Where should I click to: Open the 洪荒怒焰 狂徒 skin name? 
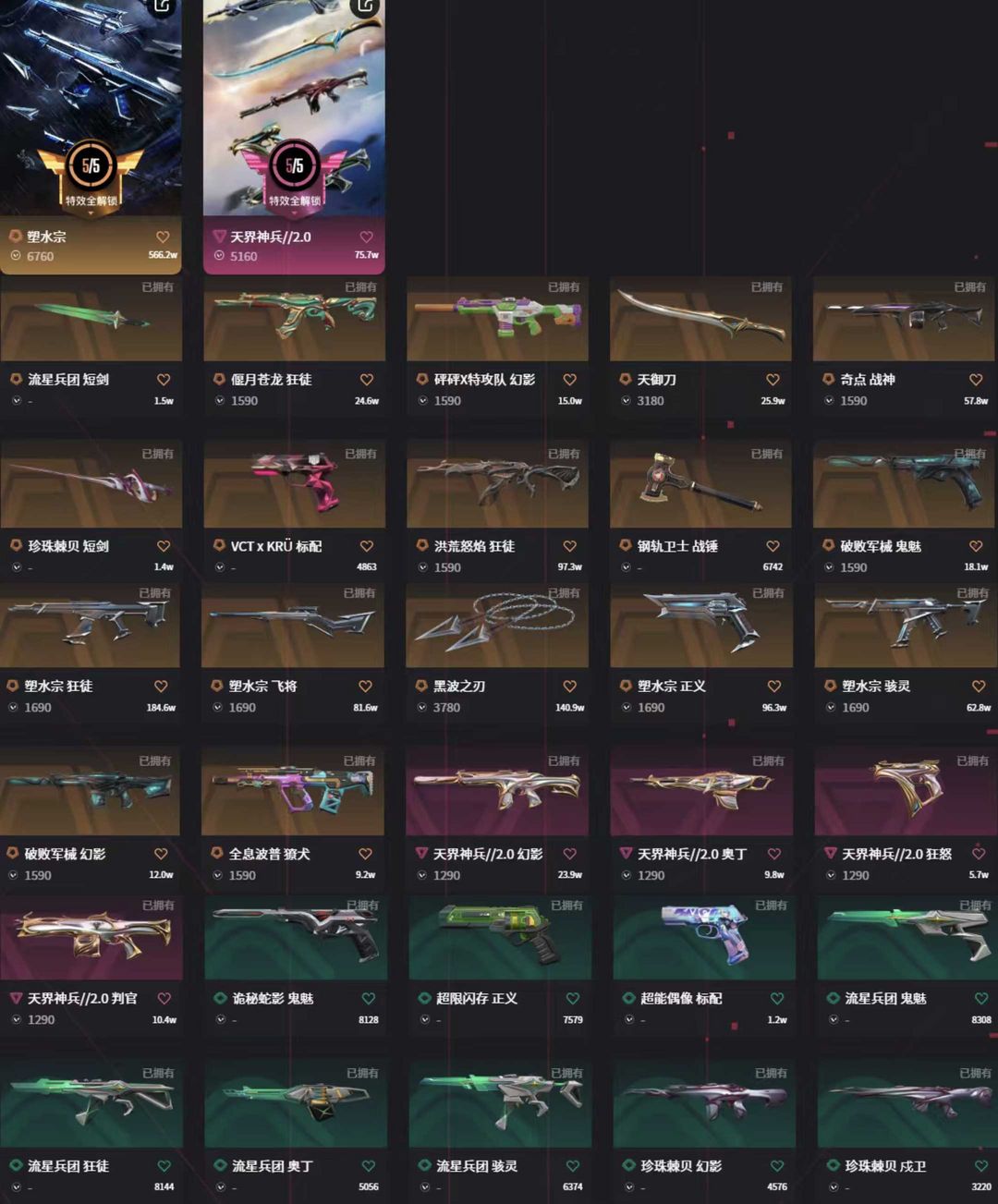click(x=474, y=547)
